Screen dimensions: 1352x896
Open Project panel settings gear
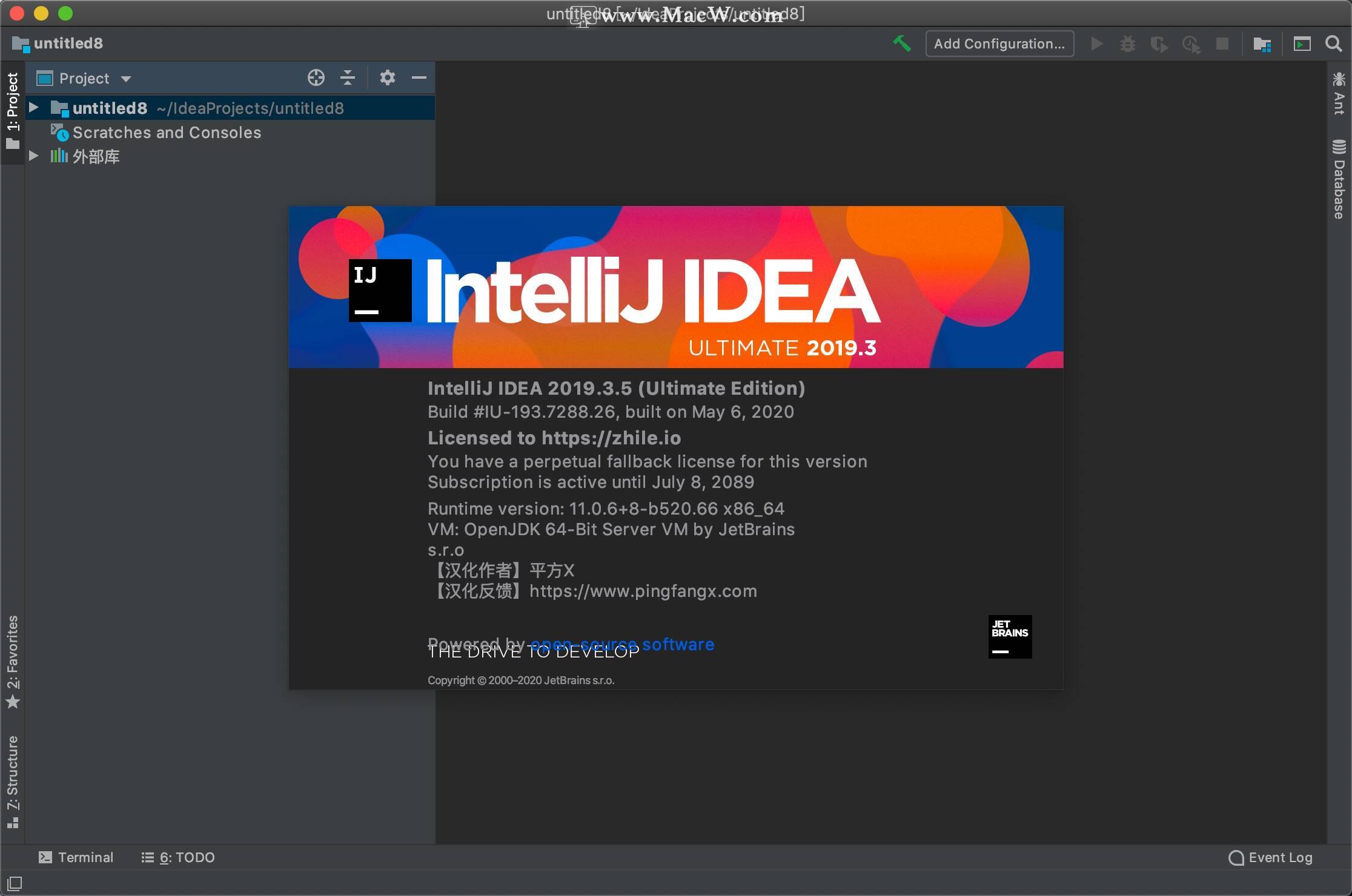tap(388, 77)
